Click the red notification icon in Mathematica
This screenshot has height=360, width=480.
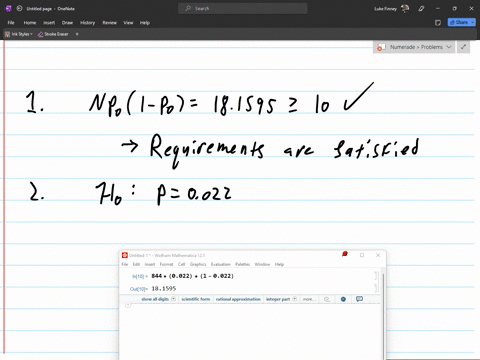pos(345,254)
